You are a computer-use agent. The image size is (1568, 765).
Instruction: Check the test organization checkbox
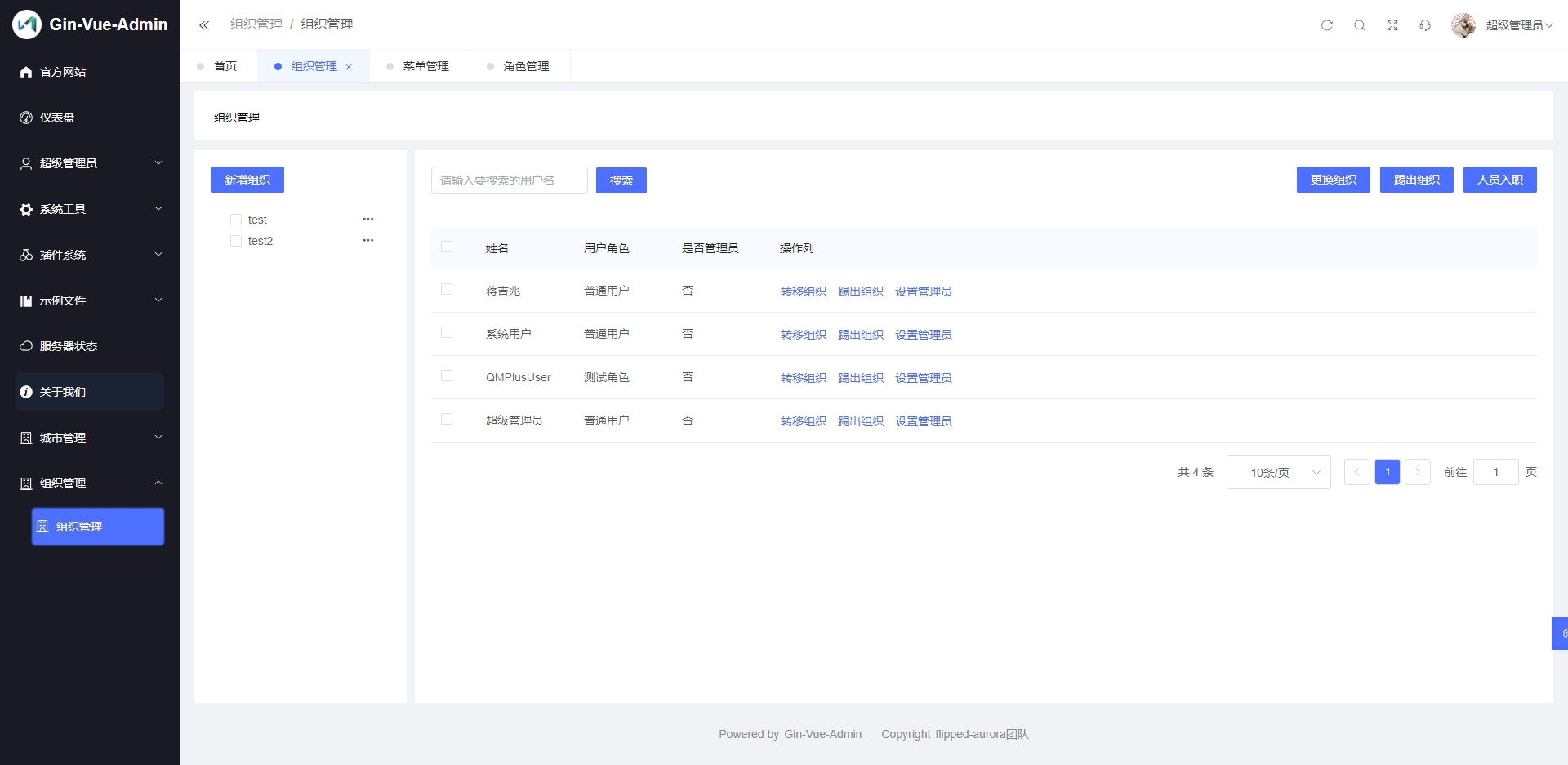click(x=236, y=220)
